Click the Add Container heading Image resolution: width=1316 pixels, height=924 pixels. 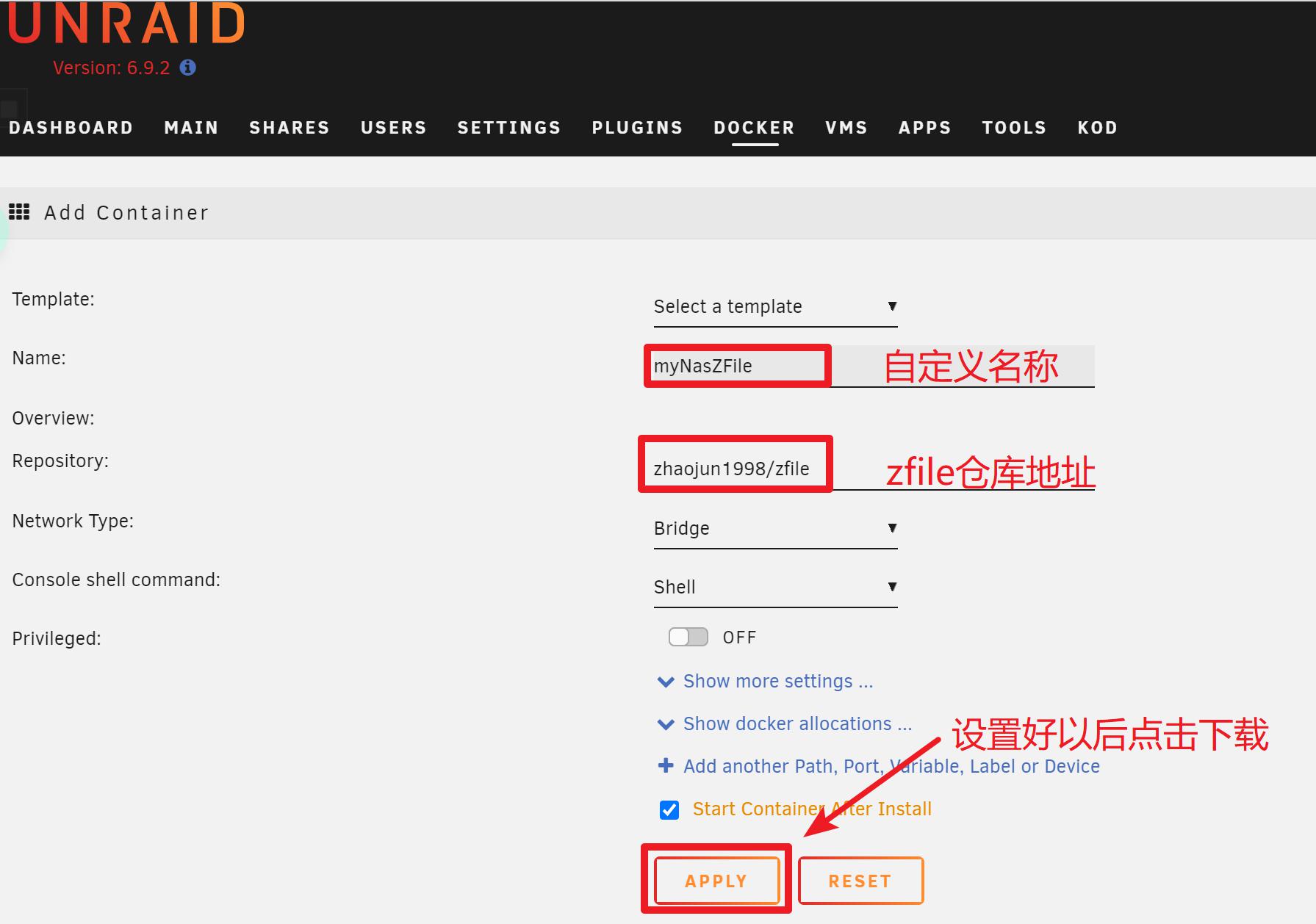pyautogui.click(x=126, y=212)
